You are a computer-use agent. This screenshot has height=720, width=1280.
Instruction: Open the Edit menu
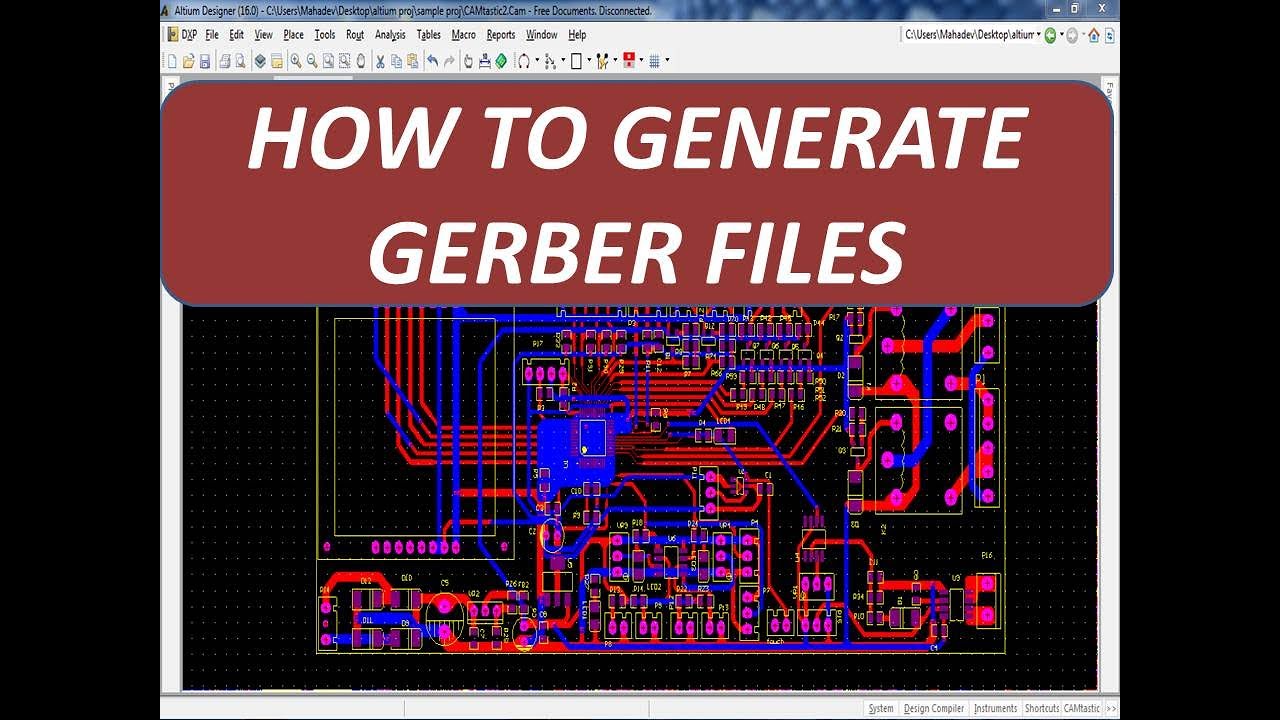click(236, 35)
